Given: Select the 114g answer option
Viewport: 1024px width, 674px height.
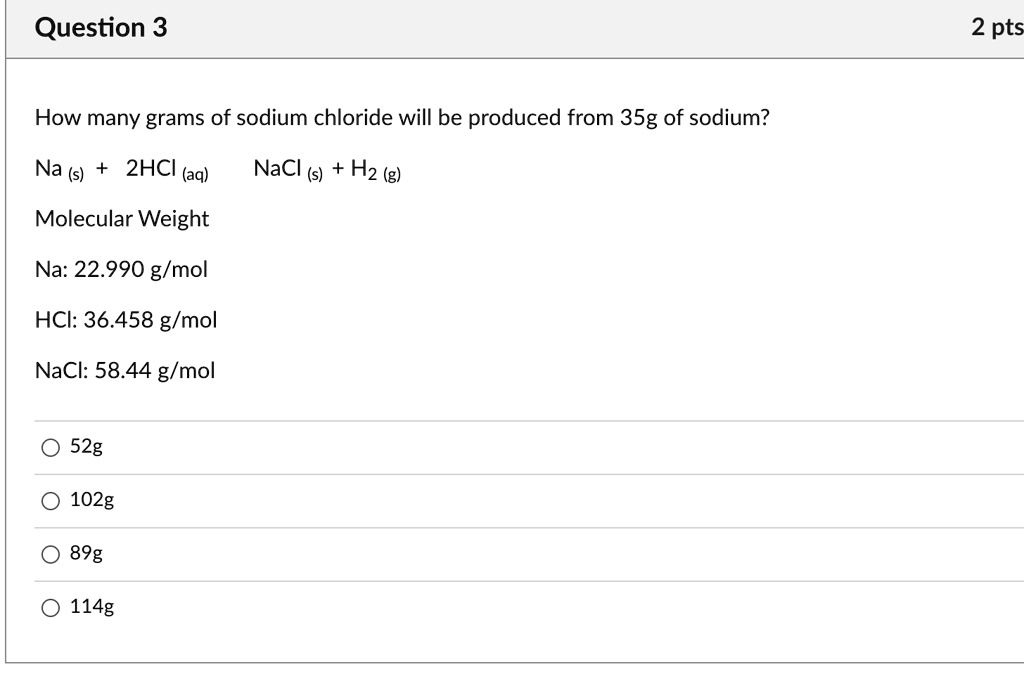Looking at the screenshot, I should (x=51, y=606).
